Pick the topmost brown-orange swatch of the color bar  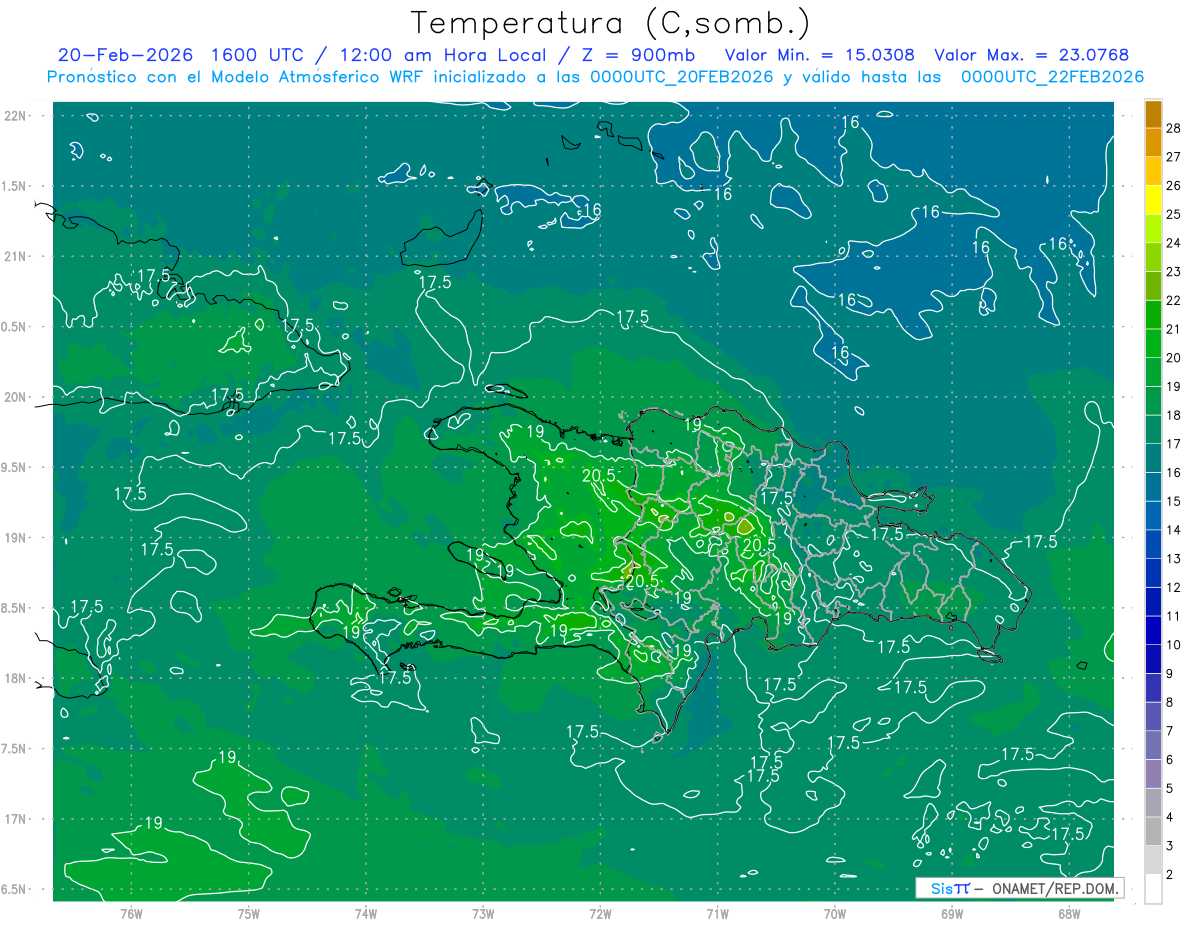[x=1153, y=114]
